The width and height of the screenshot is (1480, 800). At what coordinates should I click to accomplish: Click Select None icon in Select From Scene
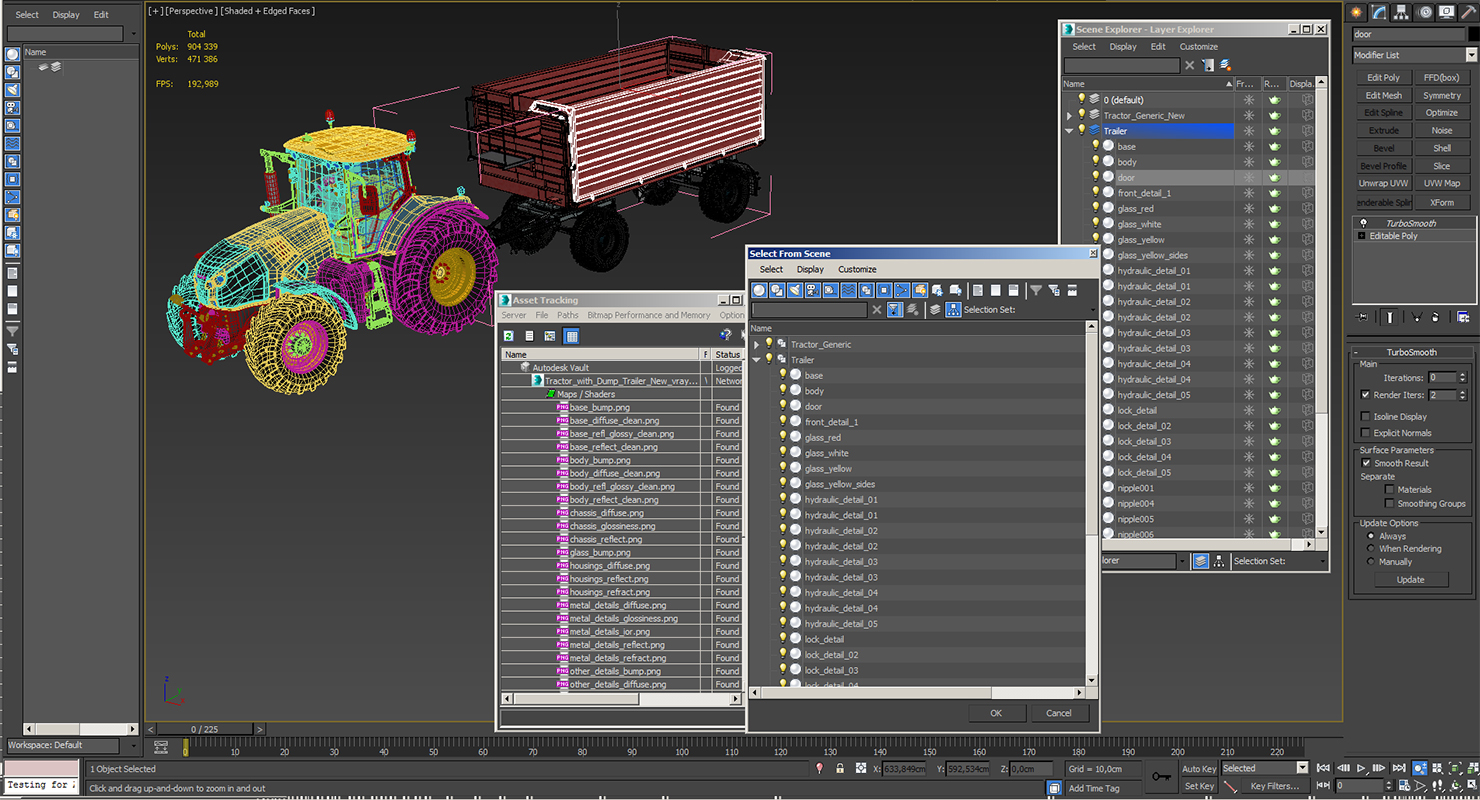(x=996, y=290)
